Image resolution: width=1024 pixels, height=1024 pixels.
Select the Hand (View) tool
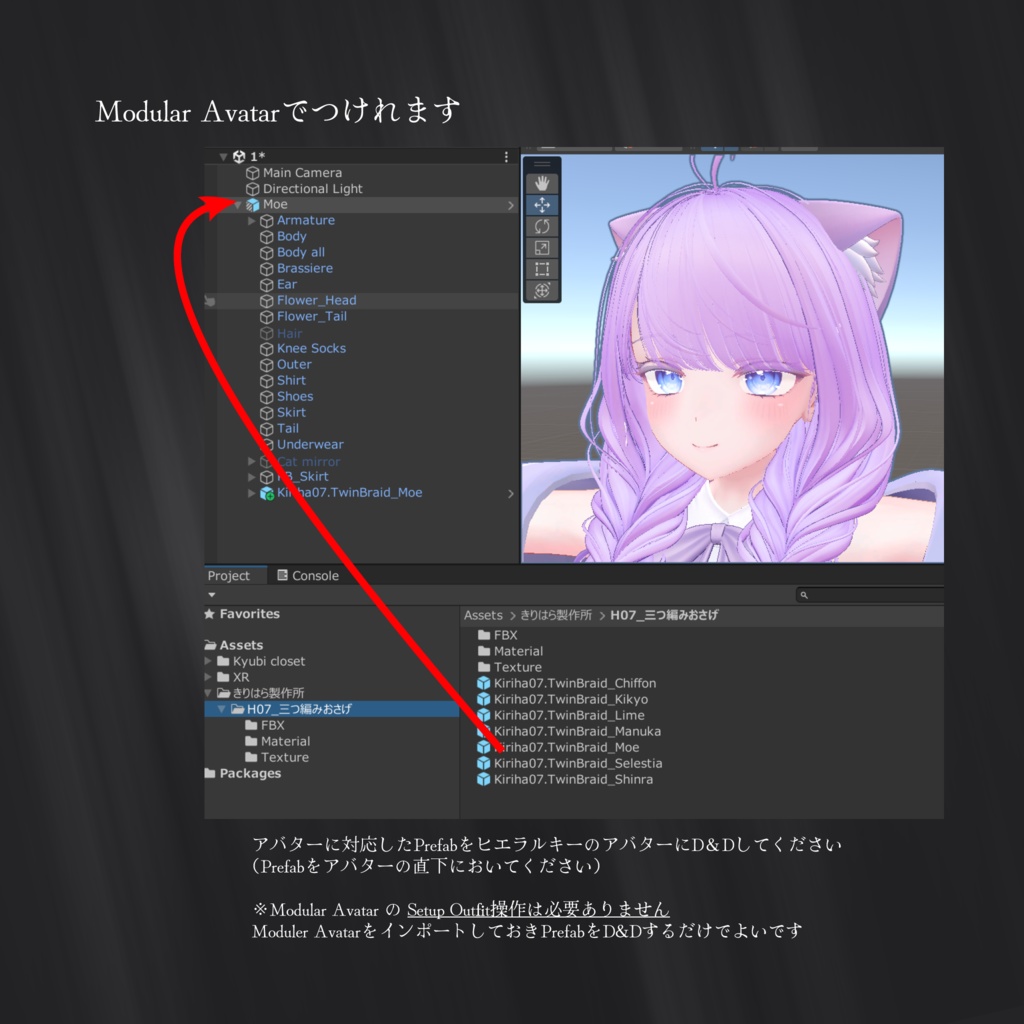pyautogui.click(x=541, y=184)
